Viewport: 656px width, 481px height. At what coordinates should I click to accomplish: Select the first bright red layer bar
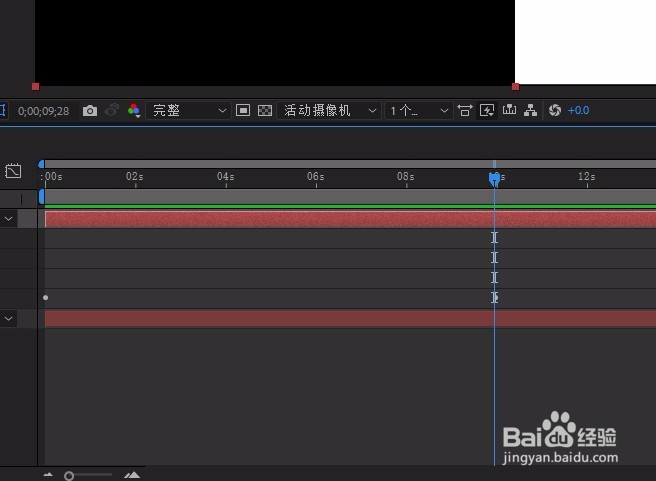coord(350,219)
